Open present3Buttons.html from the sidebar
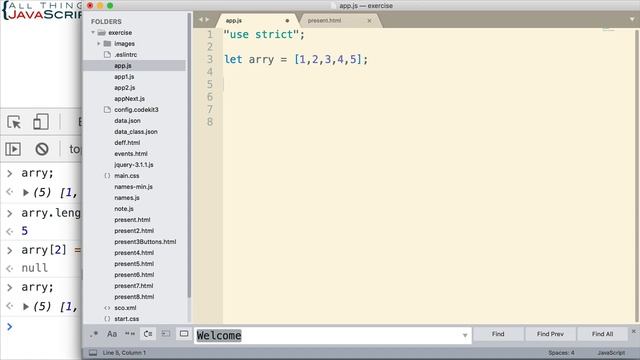 coord(145,242)
